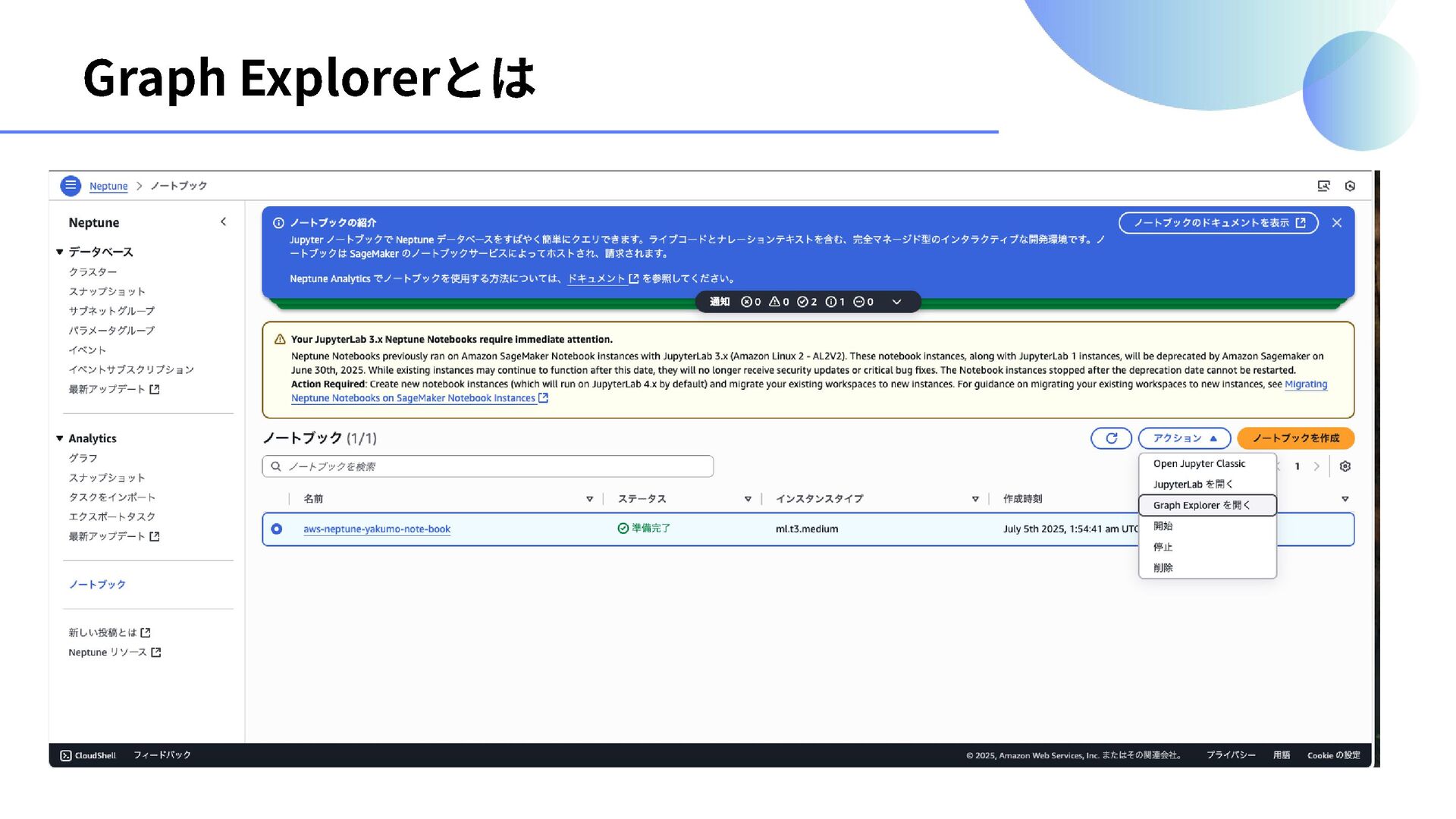Open the ドキュメント link in the banner
The image size is (1456, 819).
point(603,278)
